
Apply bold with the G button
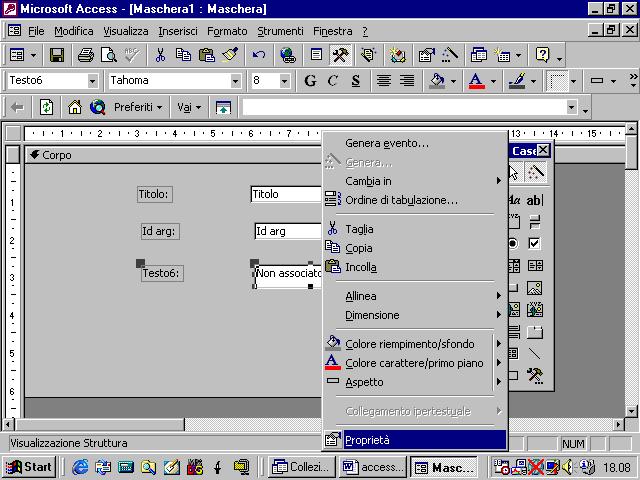tap(310, 81)
